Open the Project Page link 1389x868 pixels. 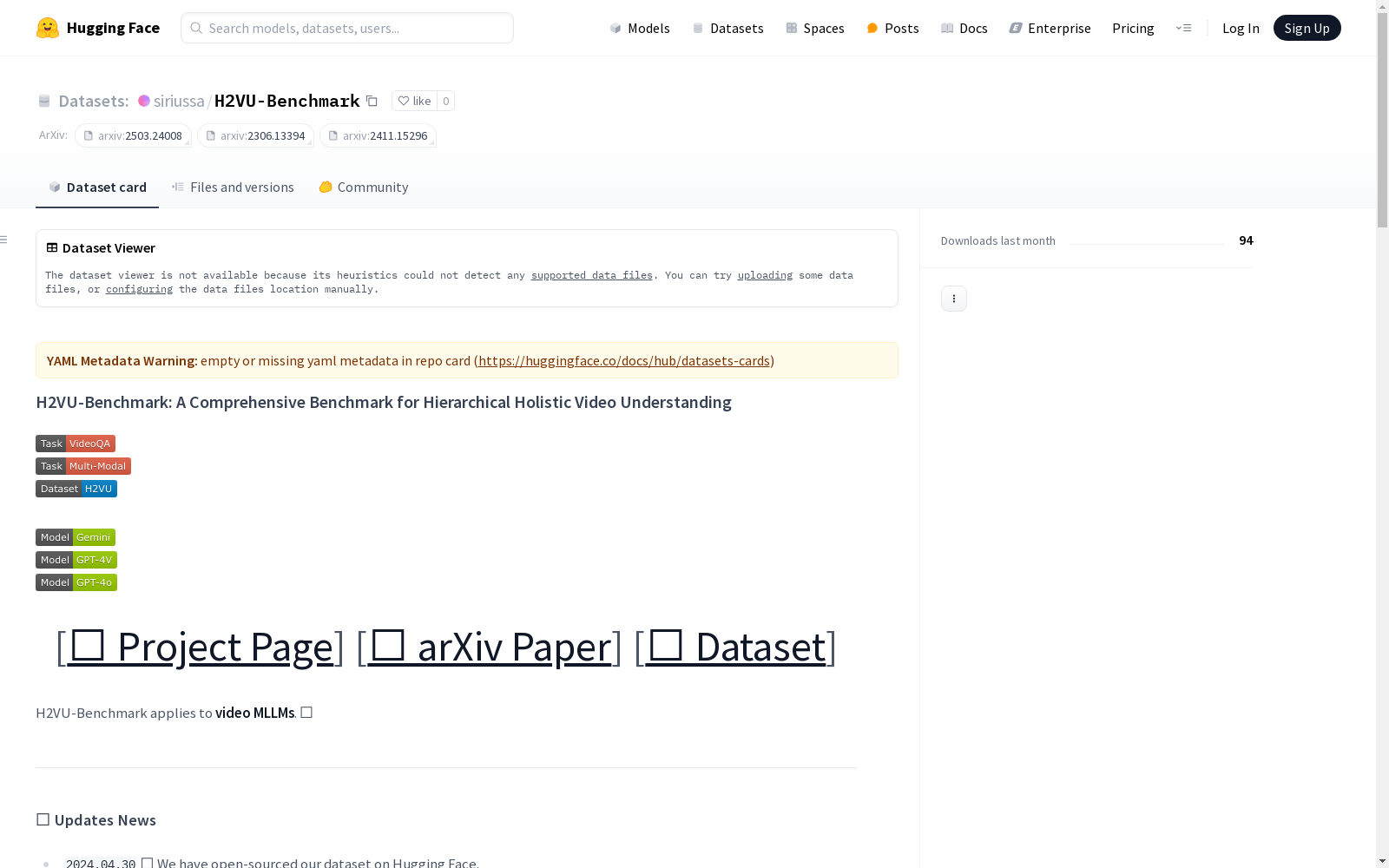tap(201, 647)
